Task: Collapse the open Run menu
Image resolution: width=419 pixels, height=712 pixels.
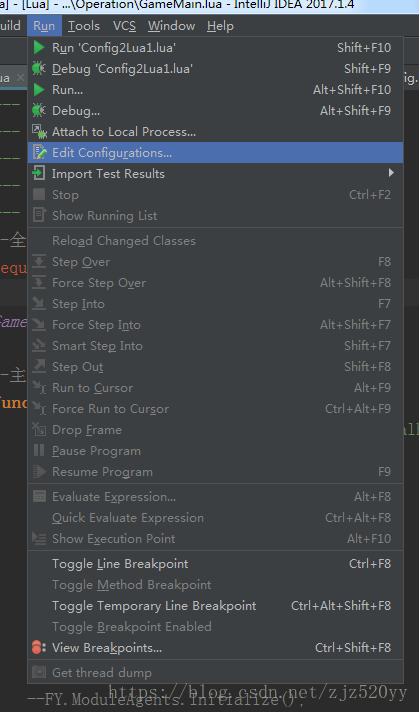Action: coord(44,26)
